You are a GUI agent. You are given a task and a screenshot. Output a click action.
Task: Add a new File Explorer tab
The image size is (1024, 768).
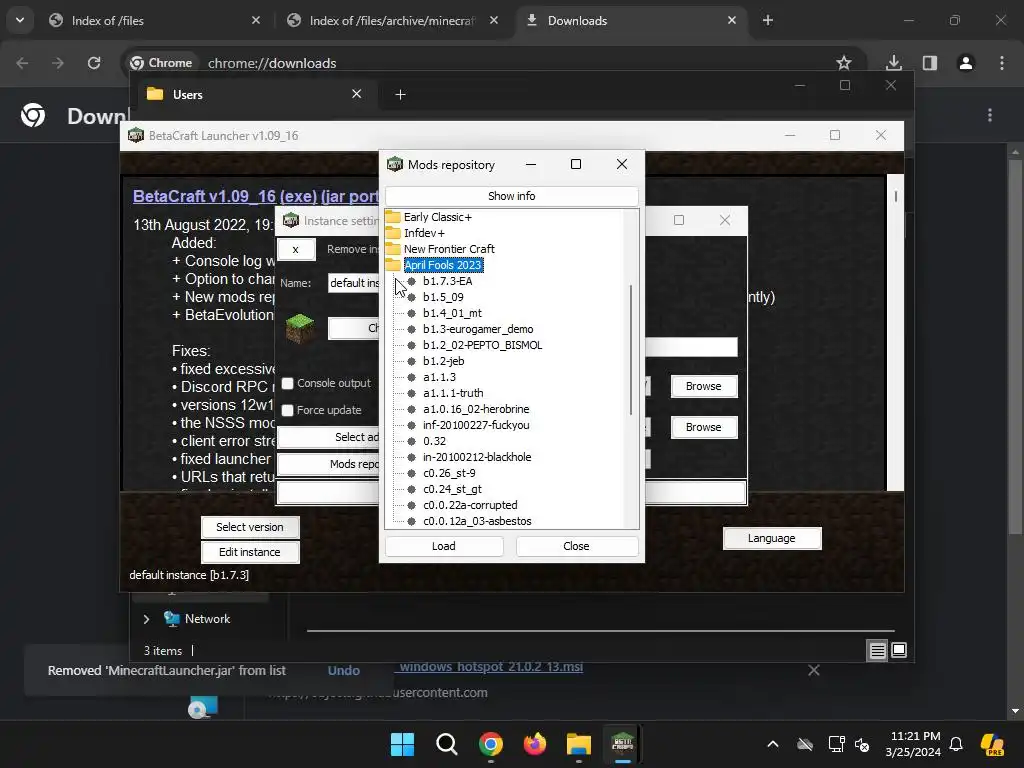click(400, 95)
